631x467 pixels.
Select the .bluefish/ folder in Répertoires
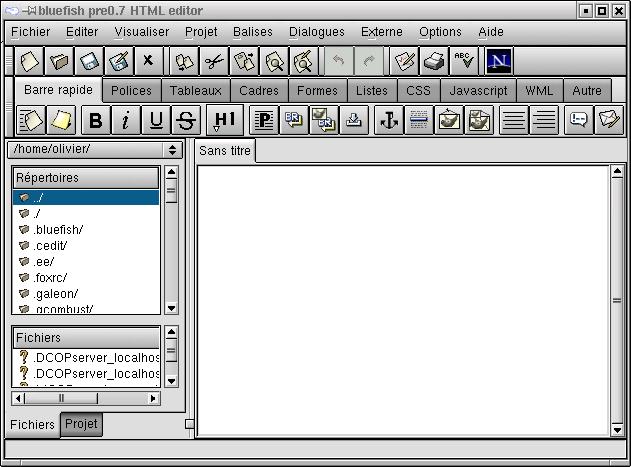point(58,230)
